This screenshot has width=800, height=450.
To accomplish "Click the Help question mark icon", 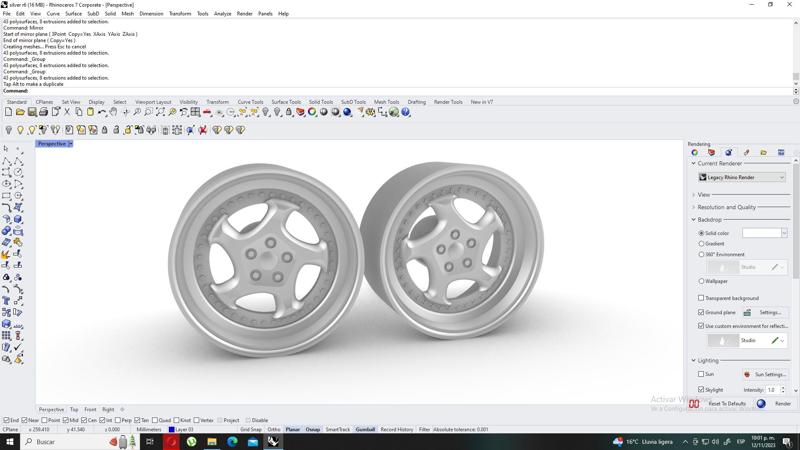I will (406, 112).
